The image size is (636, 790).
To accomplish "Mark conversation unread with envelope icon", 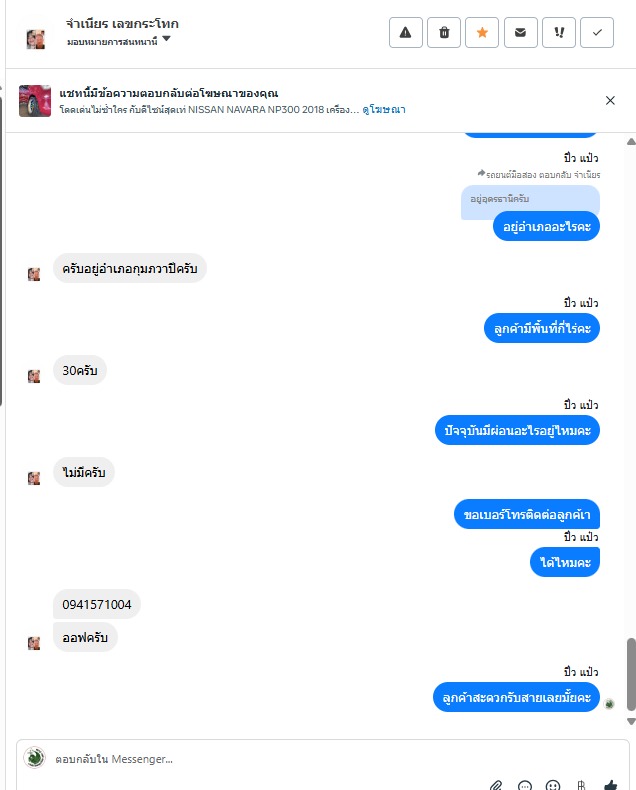I will tap(520, 33).
